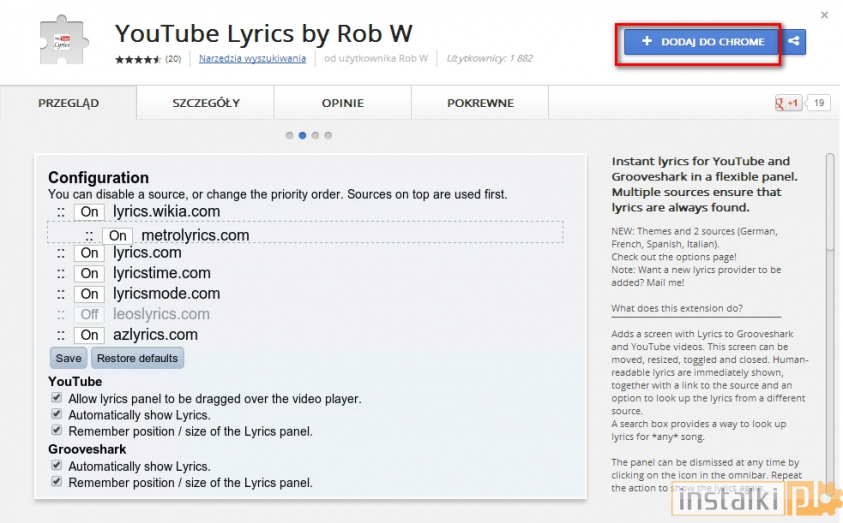The image size is (843, 523).
Task: Toggle Grooveshark Remember position / size checkbox
Action: 56,482
